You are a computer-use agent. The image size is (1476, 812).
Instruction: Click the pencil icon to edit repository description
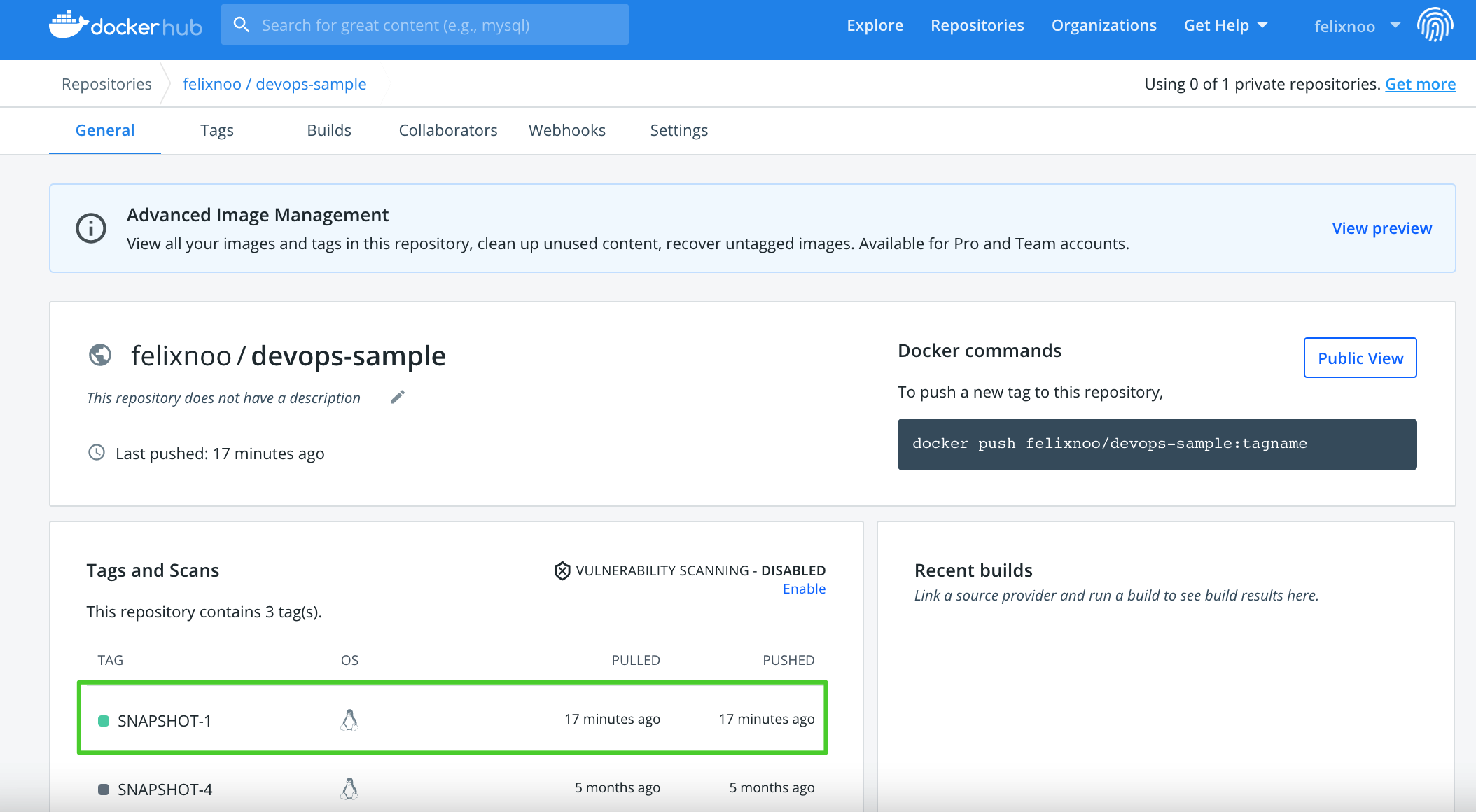click(x=397, y=397)
